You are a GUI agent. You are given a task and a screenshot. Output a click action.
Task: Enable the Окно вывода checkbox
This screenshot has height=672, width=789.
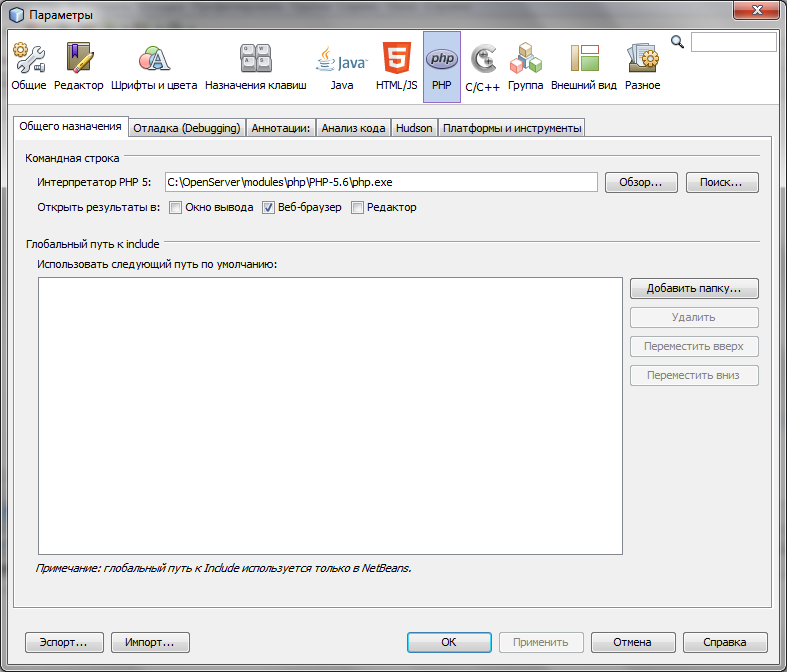coord(175,208)
